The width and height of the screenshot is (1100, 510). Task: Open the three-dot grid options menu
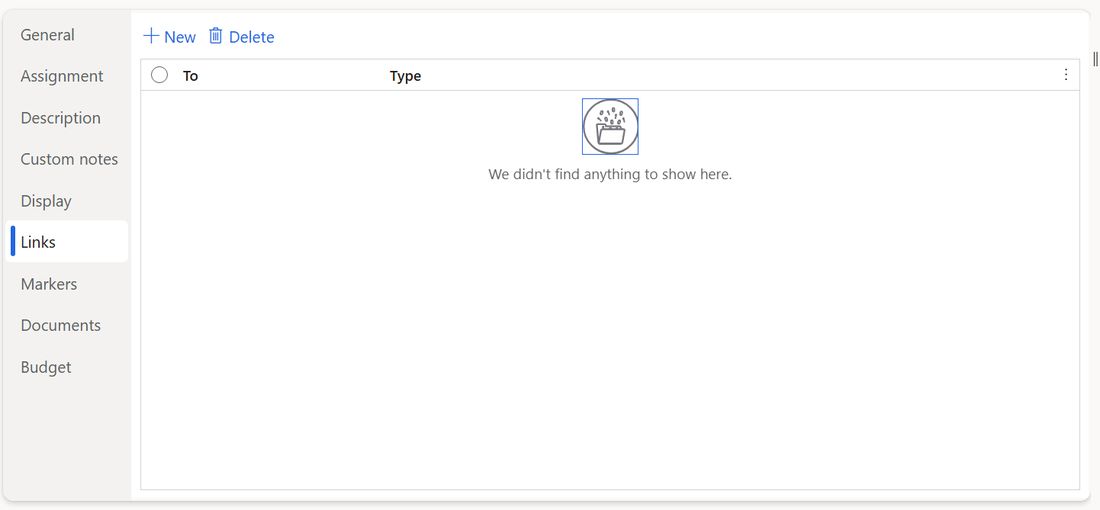click(1066, 75)
